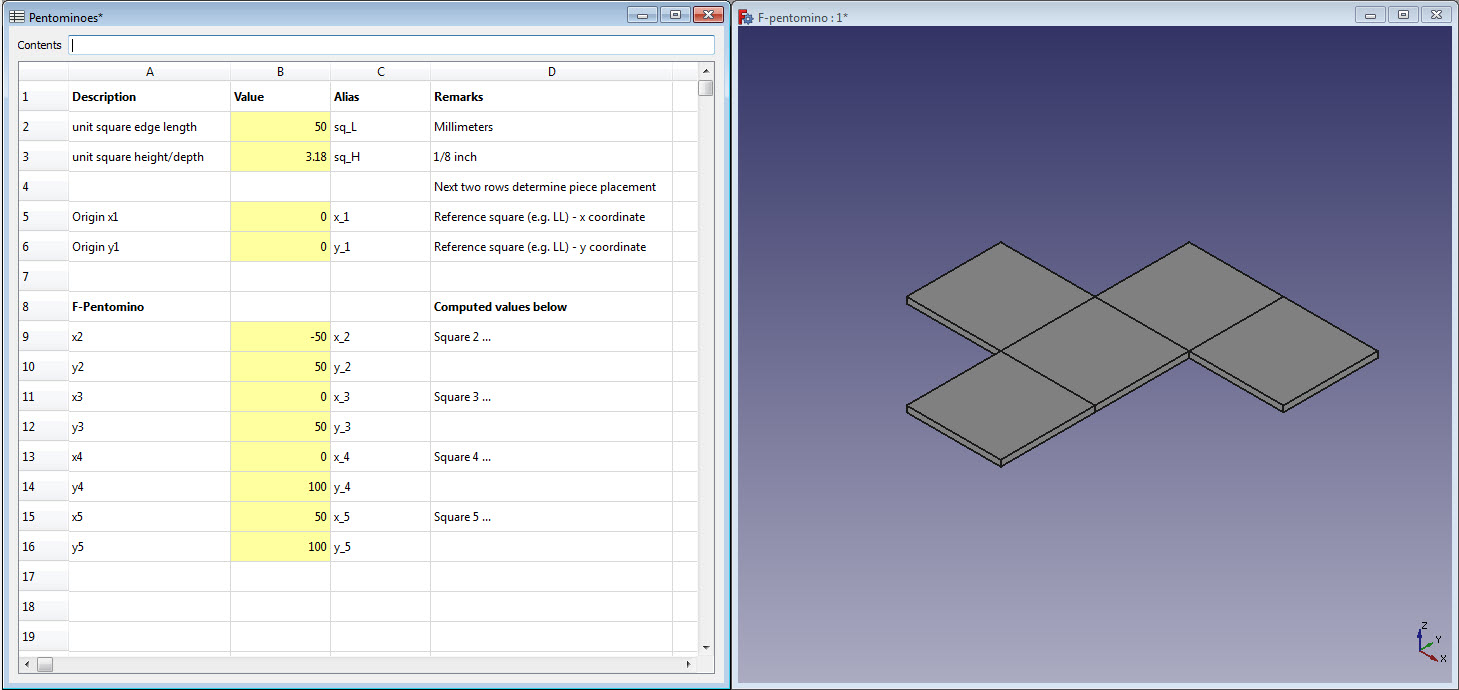
Task: Click the left arrow on horizontal scrollbar
Action: [25, 663]
